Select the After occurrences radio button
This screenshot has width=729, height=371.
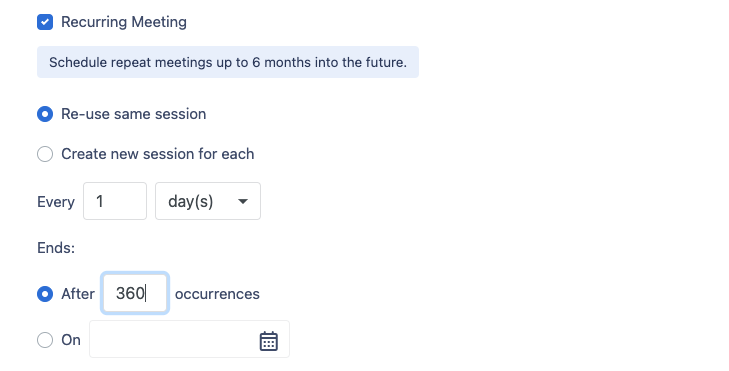45,294
